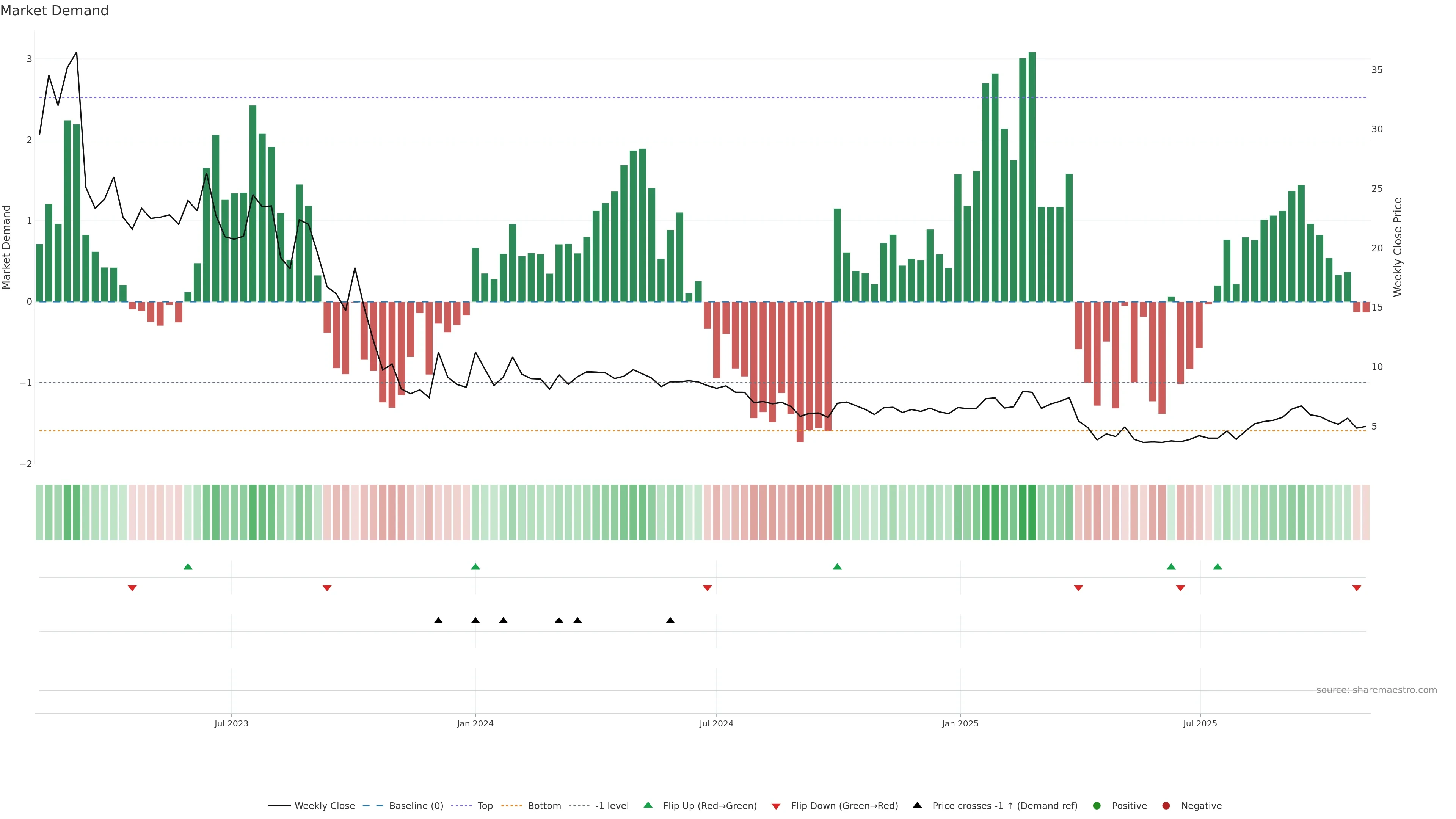Image resolution: width=1456 pixels, height=819 pixels.
Task: Click the Flip Up green triangle legend icon
Action: coord(648,805)
